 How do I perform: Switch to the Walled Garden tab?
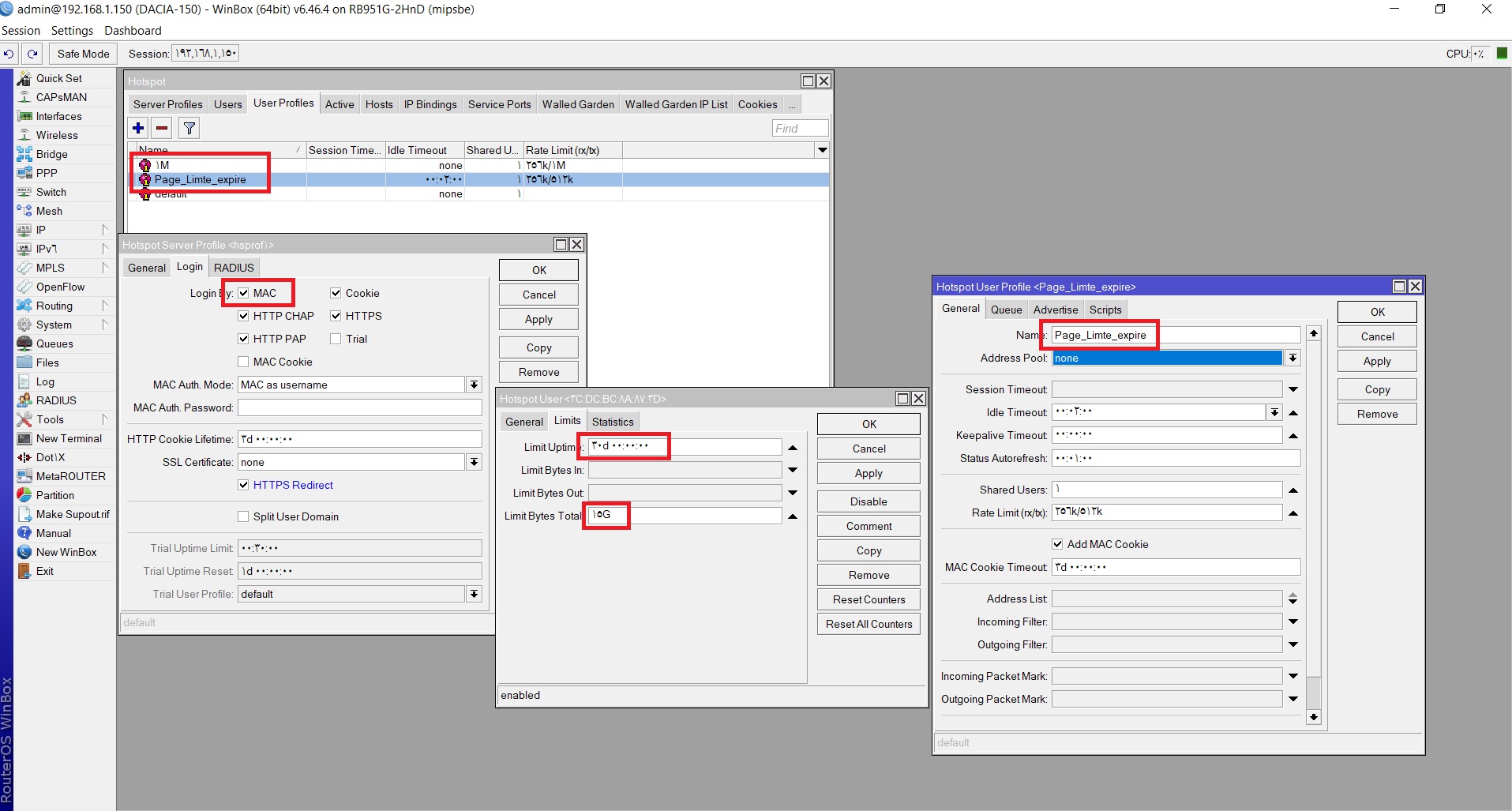pyautogui.click(x=578, y=104)
